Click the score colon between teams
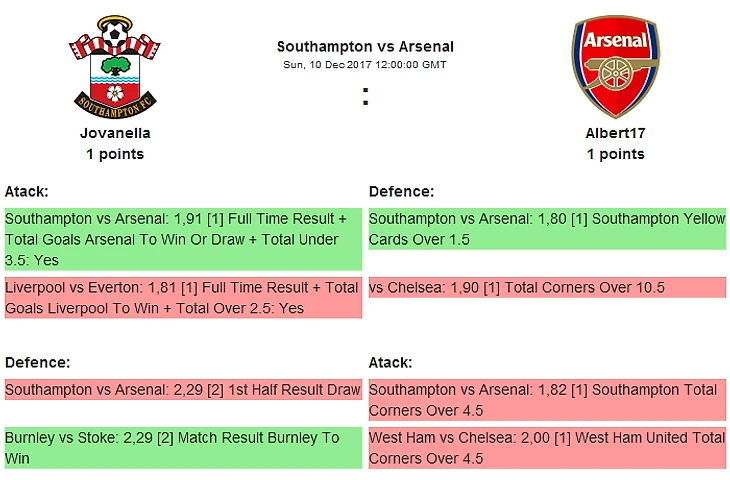This screenshot has height=480, width=730. (365, 97)
